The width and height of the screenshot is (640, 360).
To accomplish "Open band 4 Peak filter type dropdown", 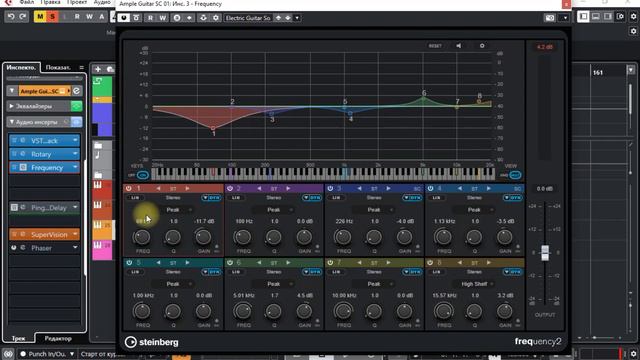I will click(x=474, y=210).
